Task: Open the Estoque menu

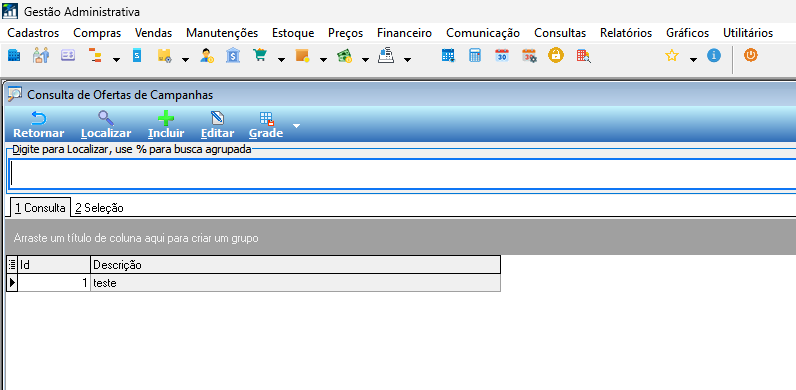Action: tap(293, 33)
